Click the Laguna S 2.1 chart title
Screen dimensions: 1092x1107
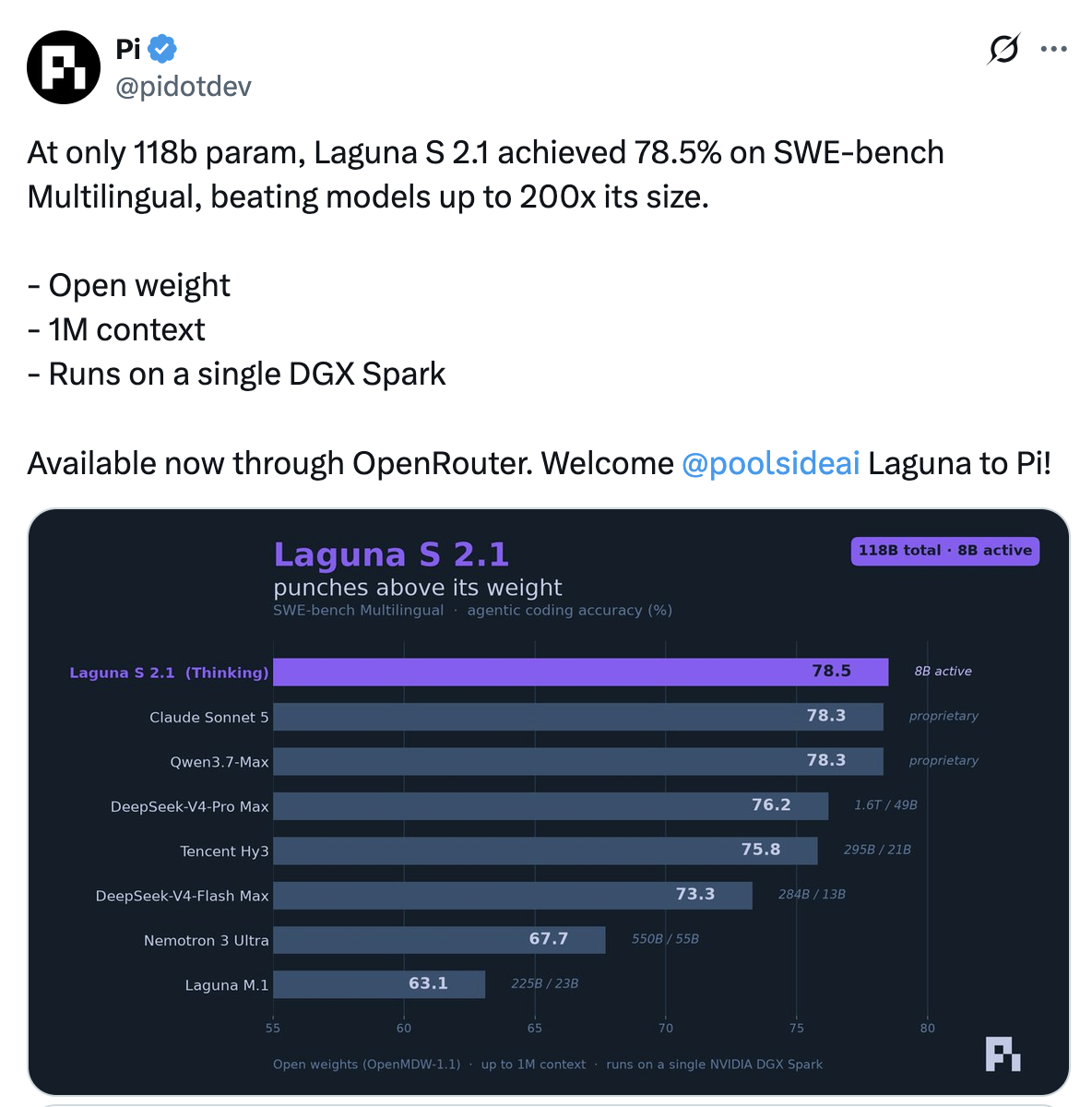point(391,554)
